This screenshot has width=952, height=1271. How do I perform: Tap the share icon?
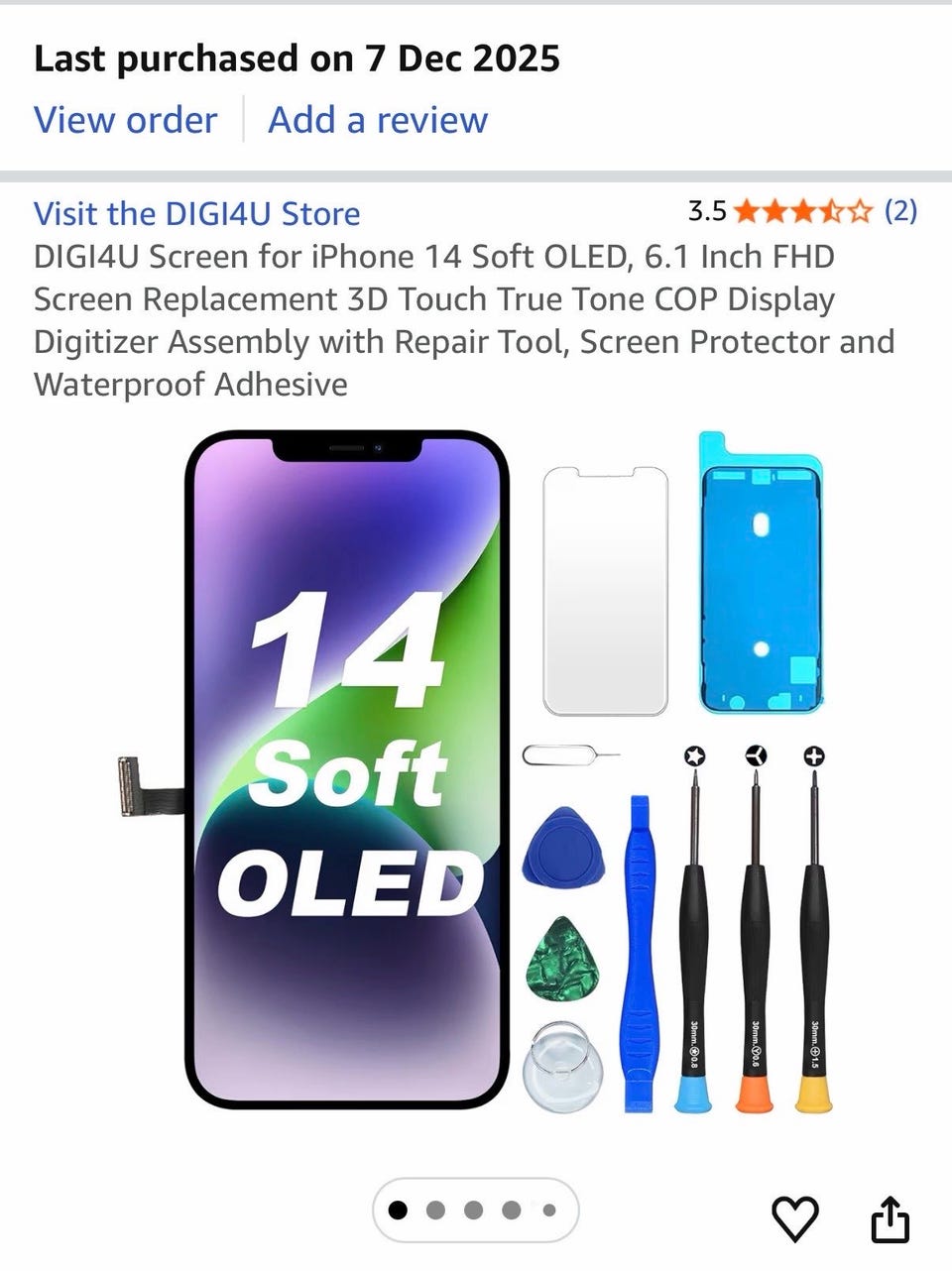[890, 1218]
